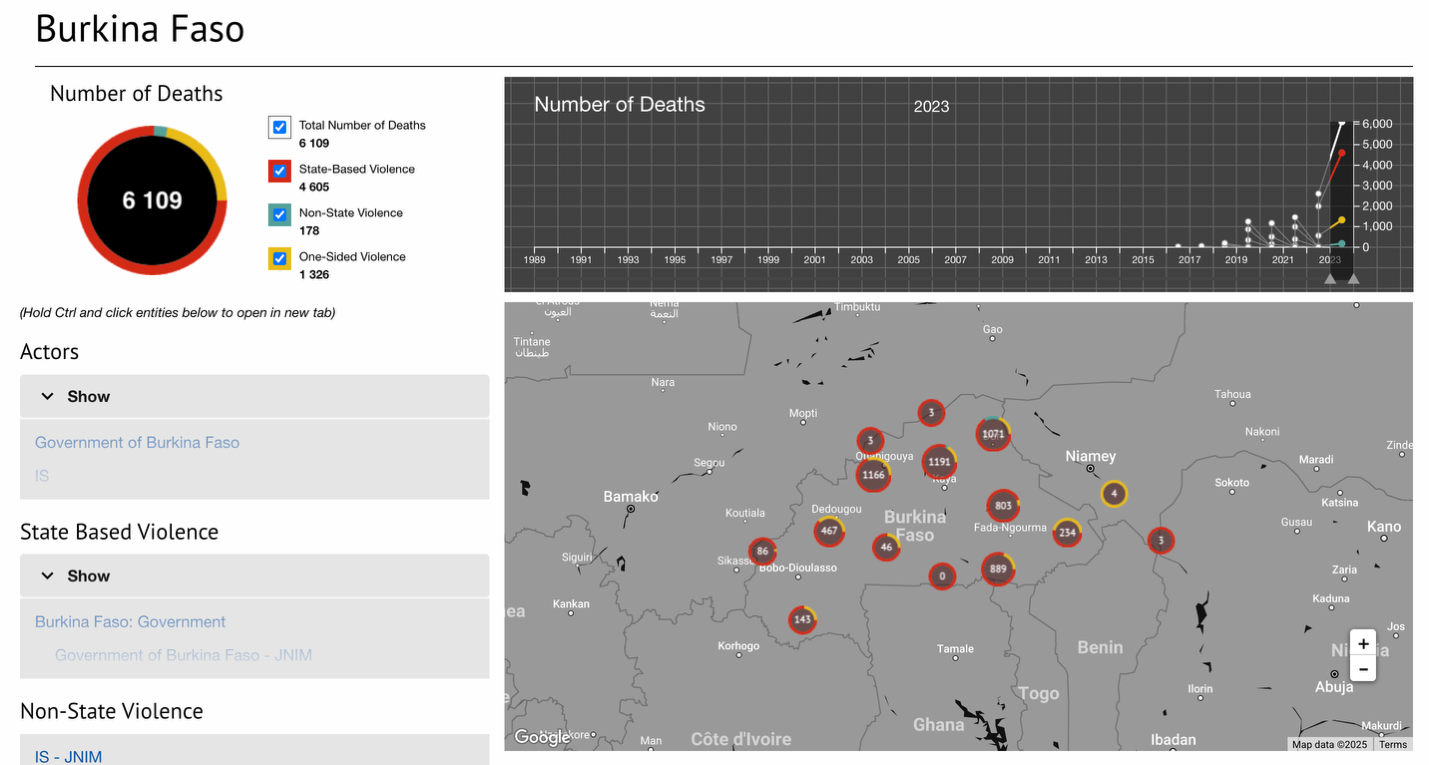
Task: Uncheck Total Number of Deaths checkbox
Action: click(x=280, y=127)
